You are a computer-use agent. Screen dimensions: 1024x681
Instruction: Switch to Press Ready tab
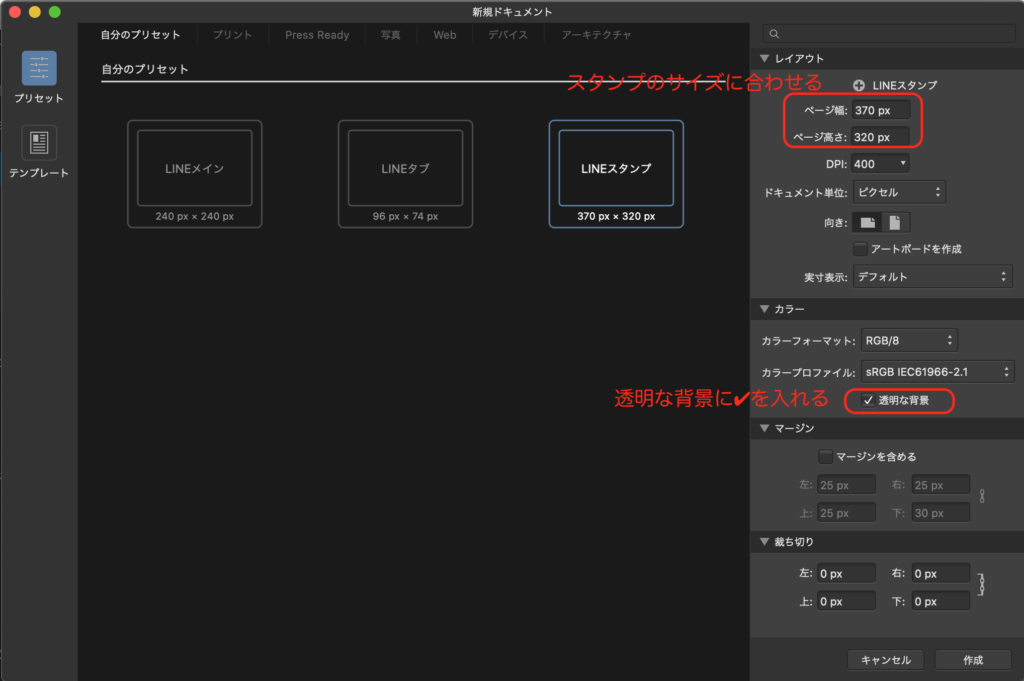[317, 35]
